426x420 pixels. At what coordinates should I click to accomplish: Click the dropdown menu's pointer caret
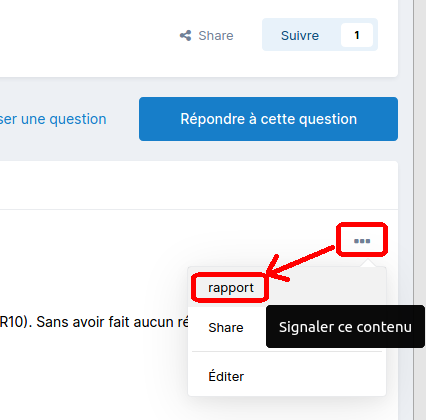click(368, 263)
